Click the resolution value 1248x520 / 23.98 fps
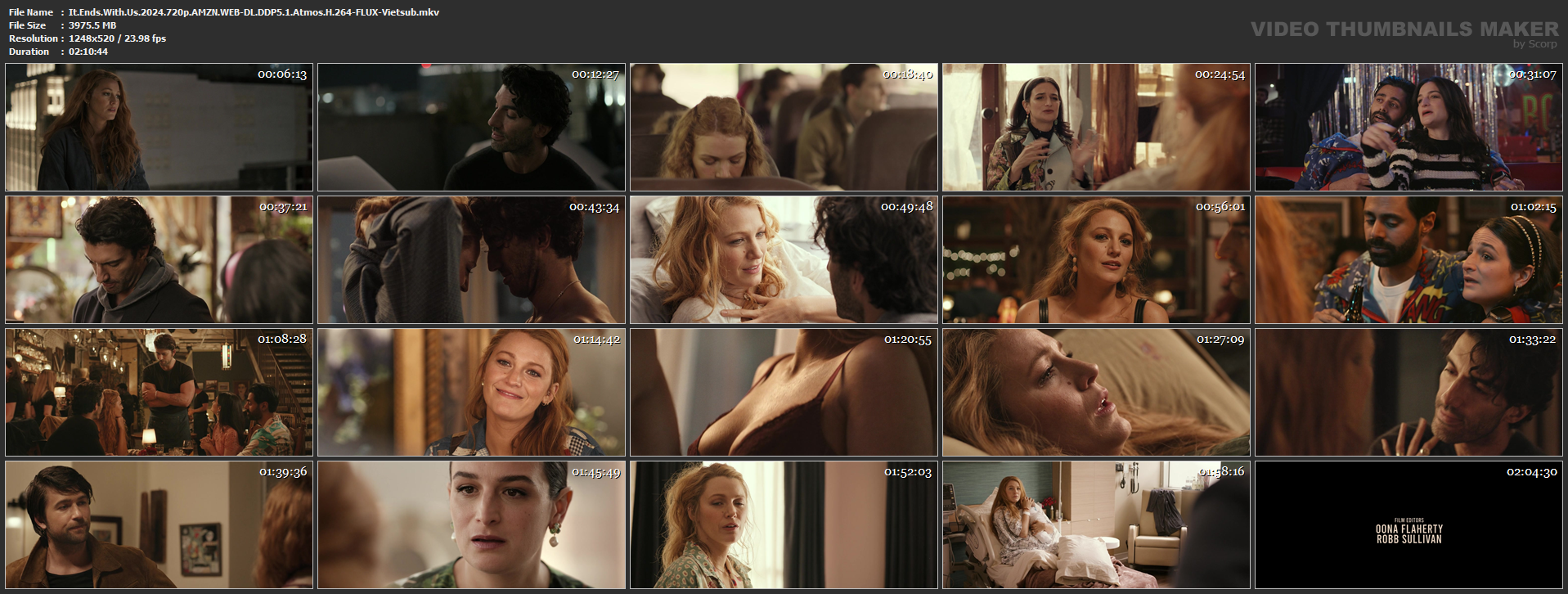Image resolution: width=1568 pixels, height=594 pixels. coord(117,38)
